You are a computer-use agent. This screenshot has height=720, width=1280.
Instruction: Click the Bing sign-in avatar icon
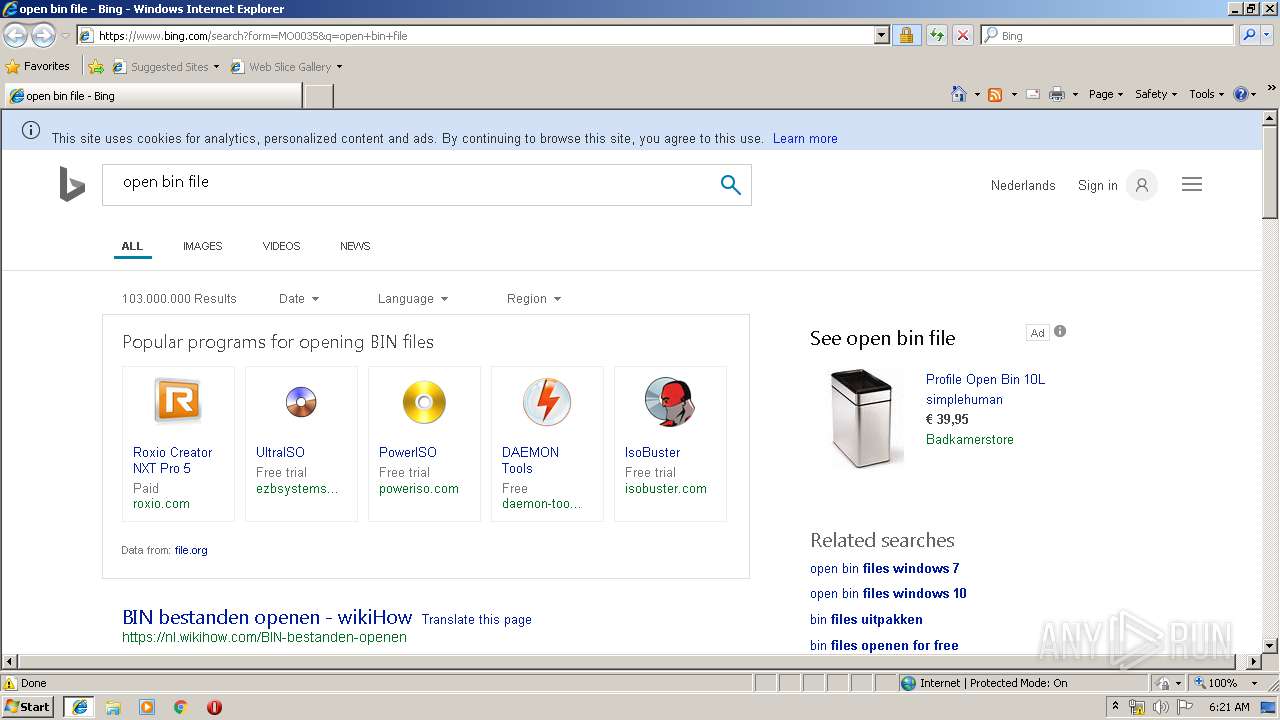coord(1142,185)
